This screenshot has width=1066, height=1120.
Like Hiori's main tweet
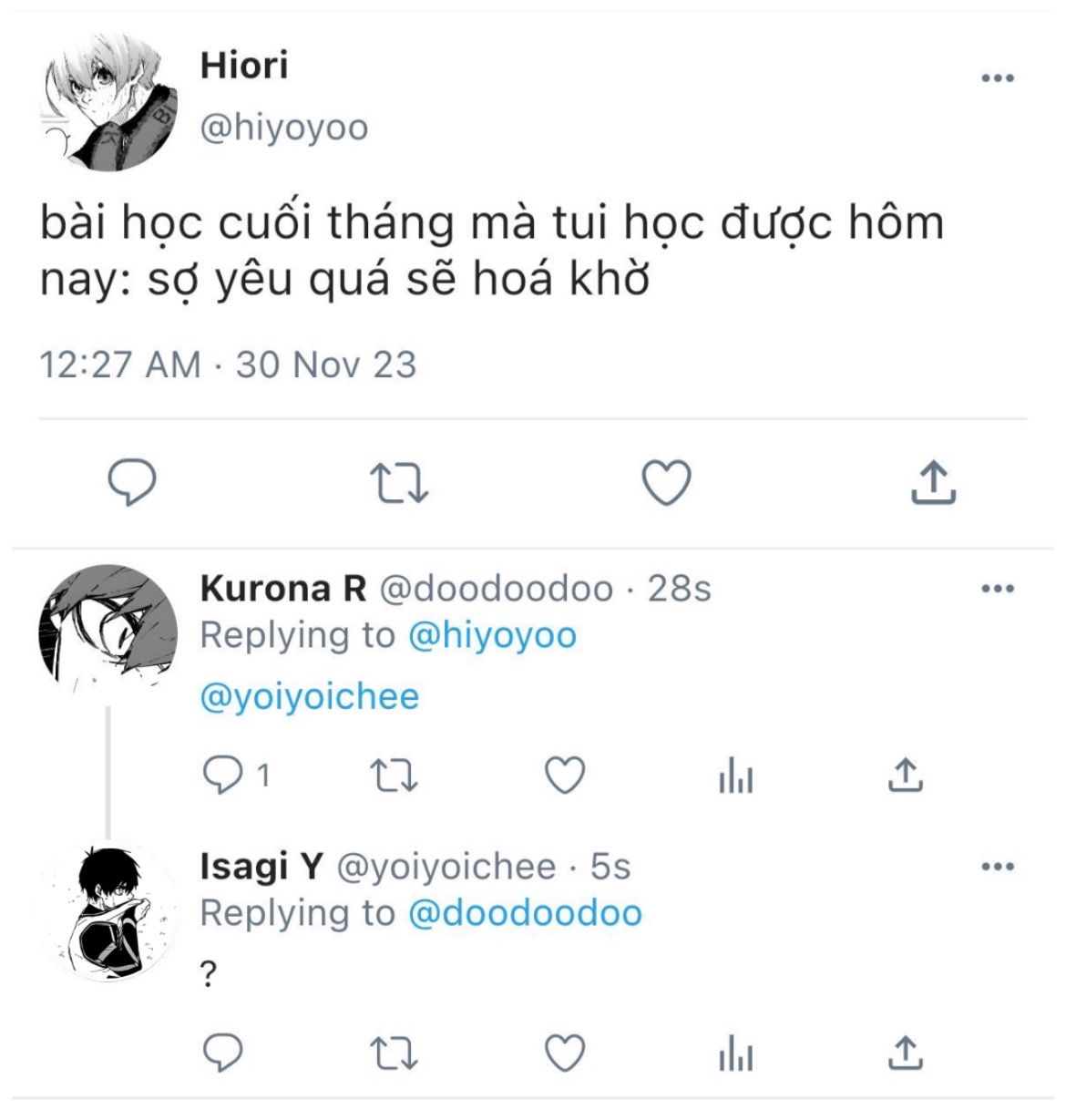(667, 482)
